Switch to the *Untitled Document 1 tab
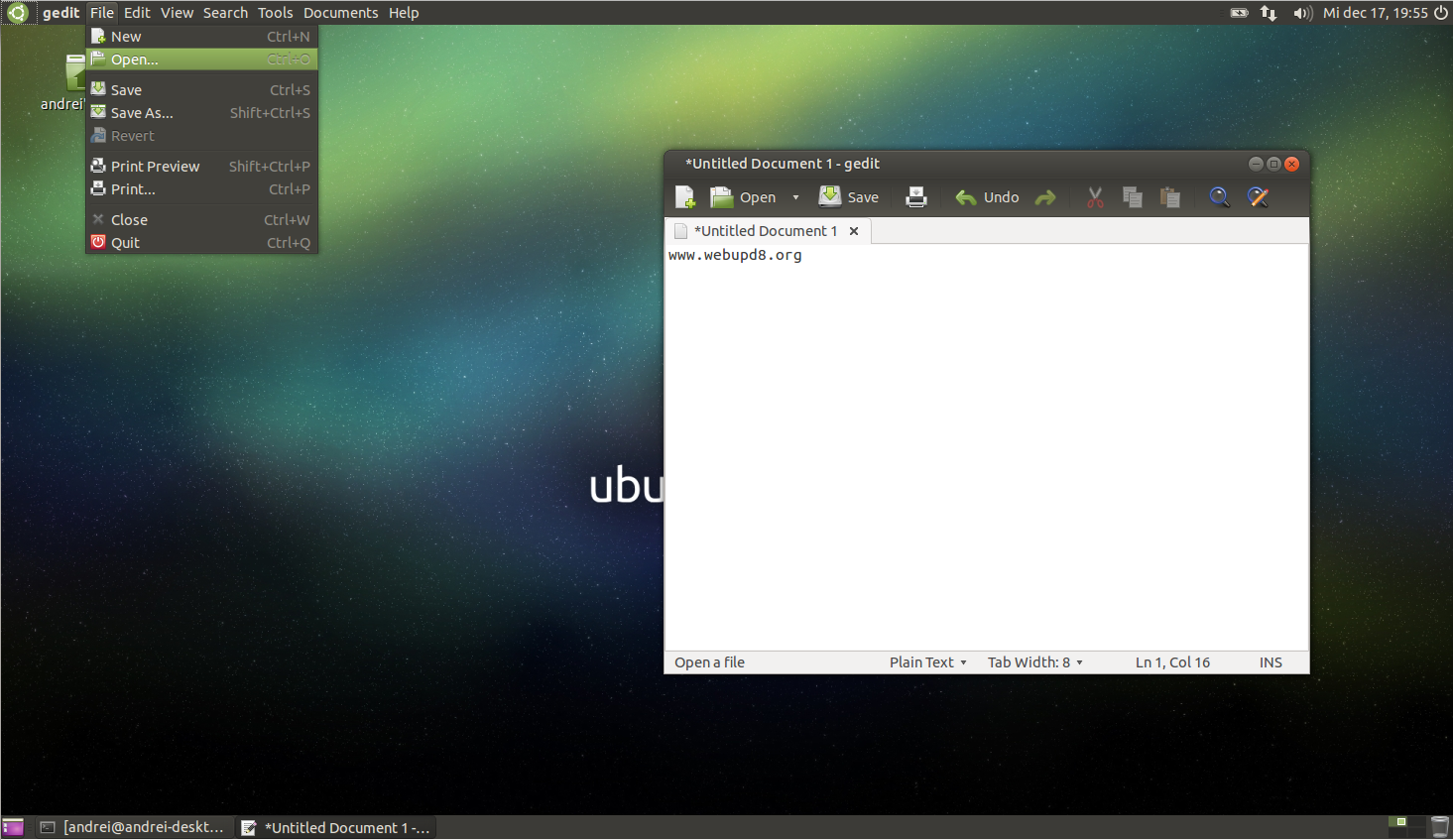 (764, 230)
